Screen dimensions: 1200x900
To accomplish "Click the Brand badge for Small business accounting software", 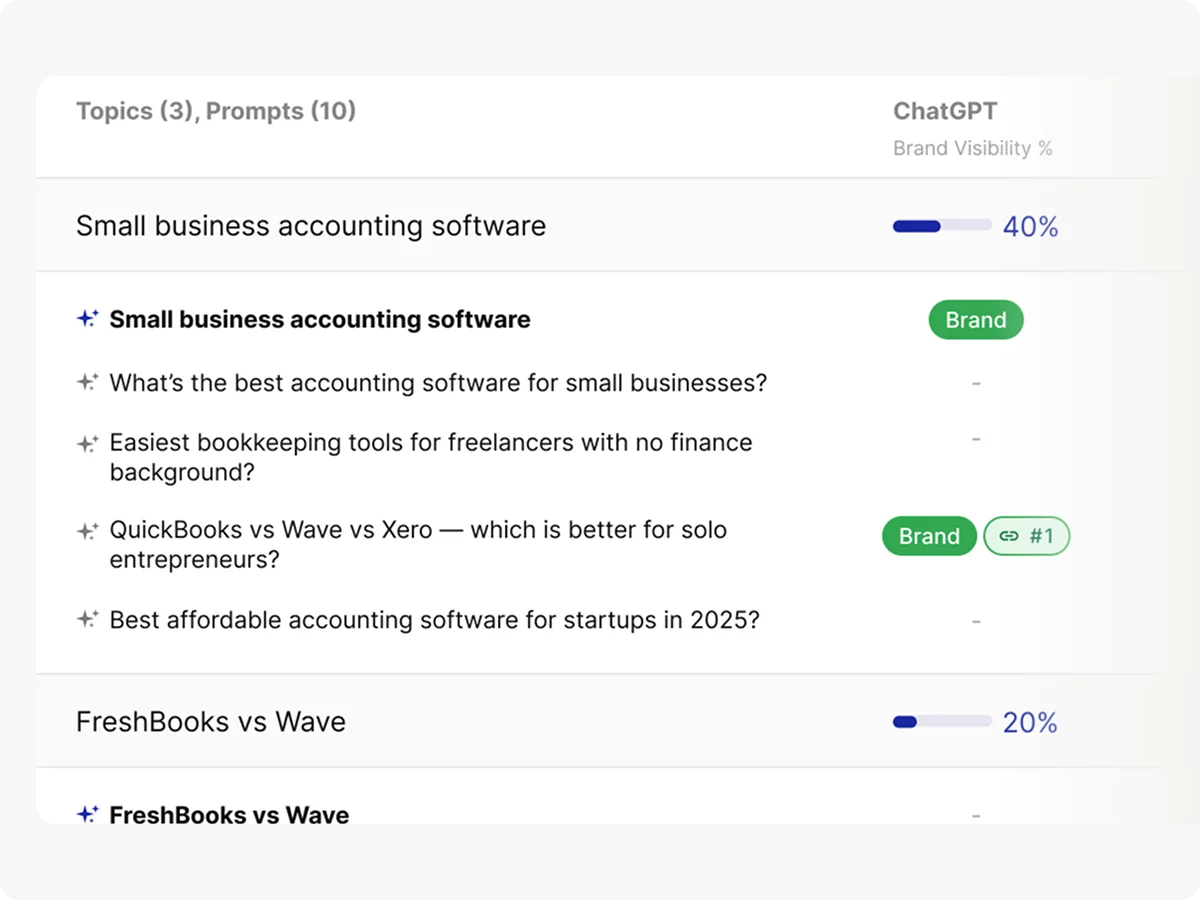I will (975, 320).
